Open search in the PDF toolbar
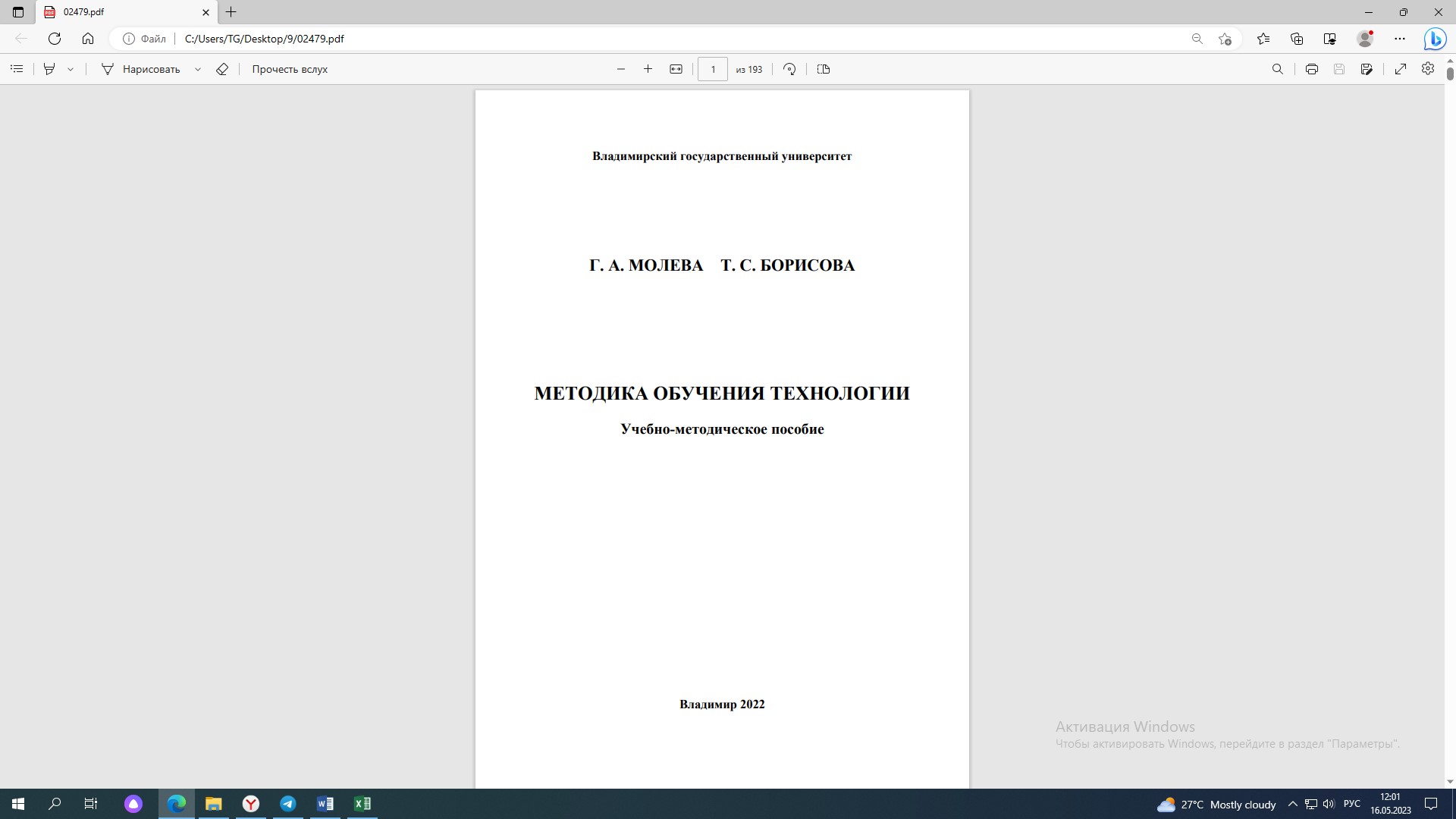 [1277, 69]
